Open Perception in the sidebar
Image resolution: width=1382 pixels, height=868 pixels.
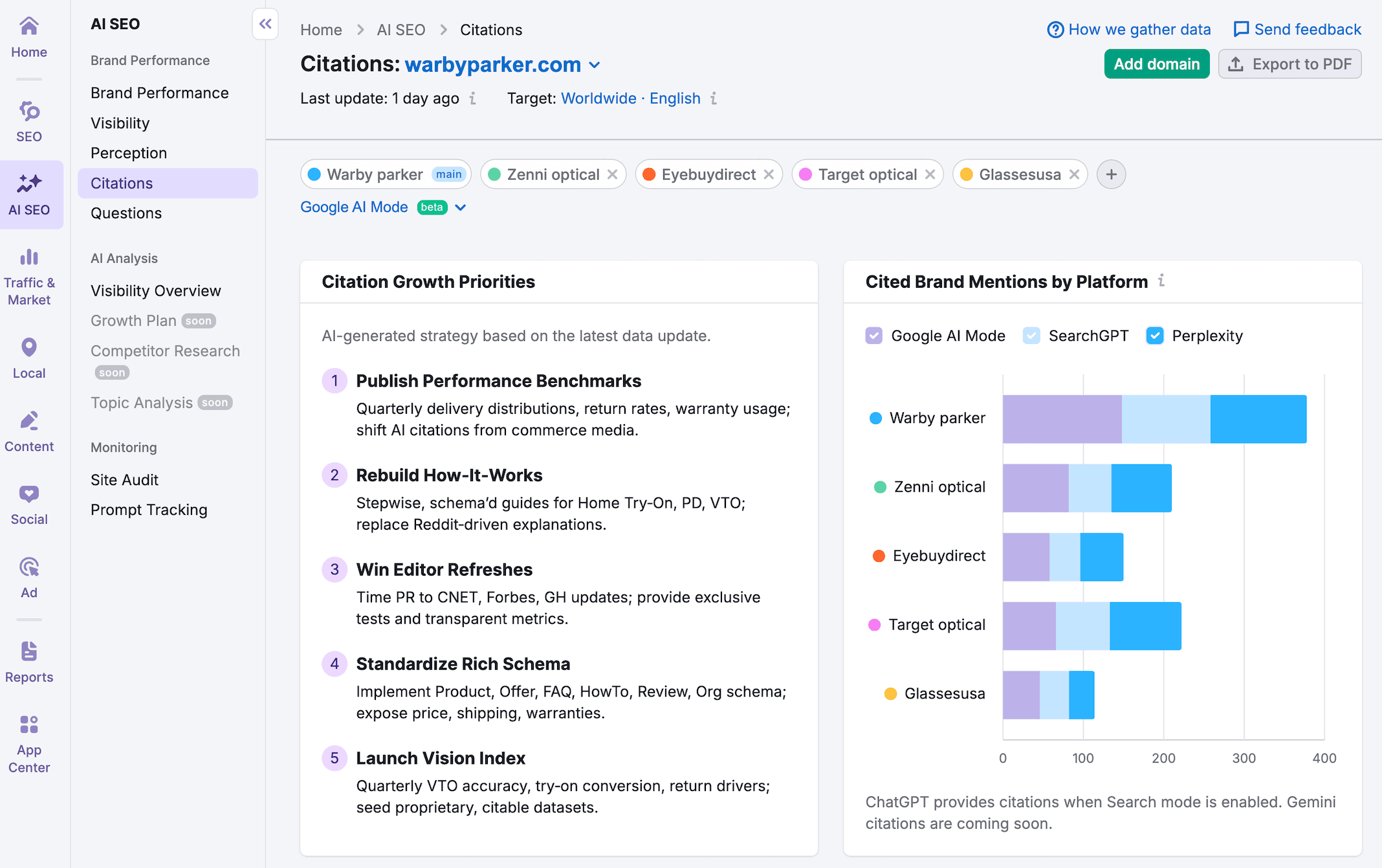[x=129, y=153]
